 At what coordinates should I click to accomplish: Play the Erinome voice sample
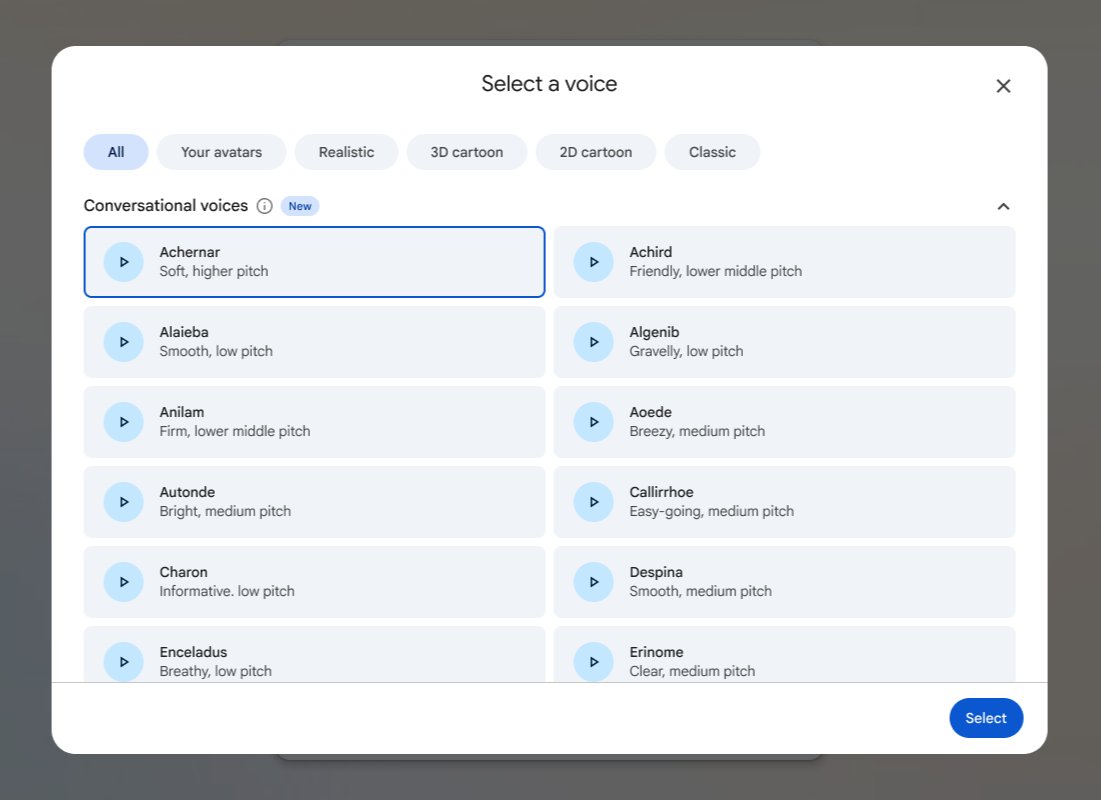coord(593,662)
